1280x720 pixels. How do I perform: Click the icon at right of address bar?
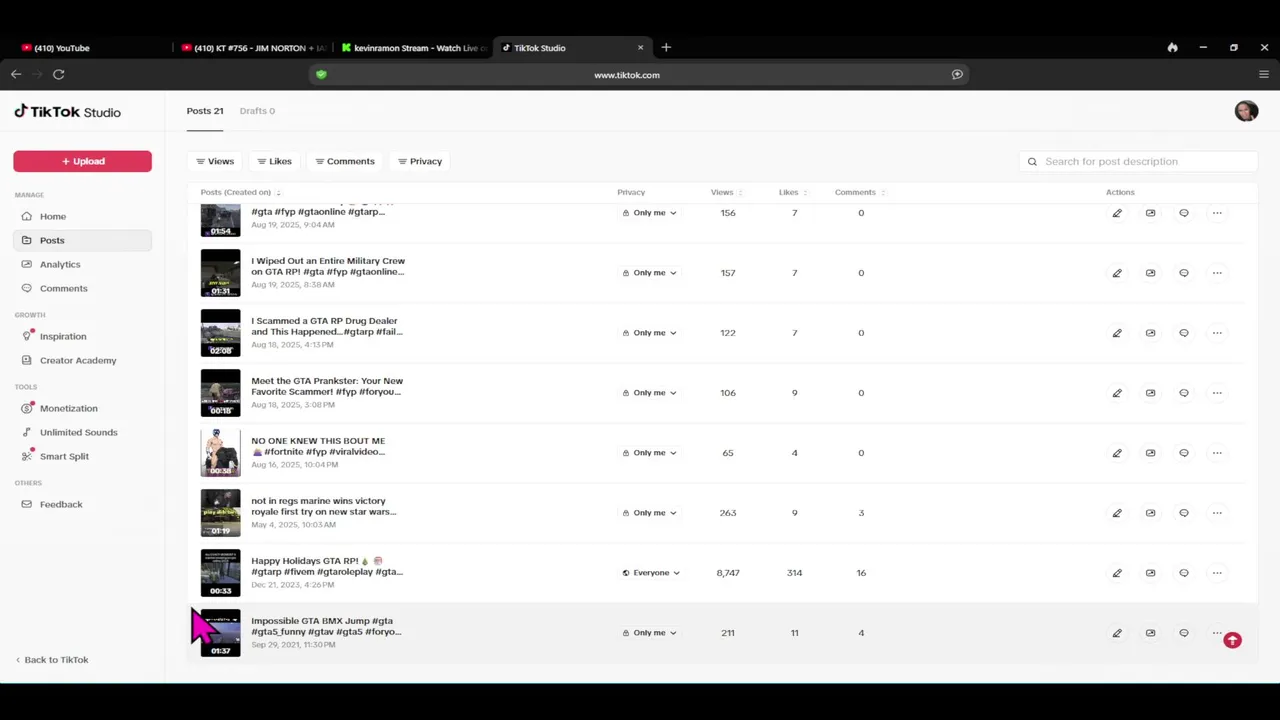(957, 74)
